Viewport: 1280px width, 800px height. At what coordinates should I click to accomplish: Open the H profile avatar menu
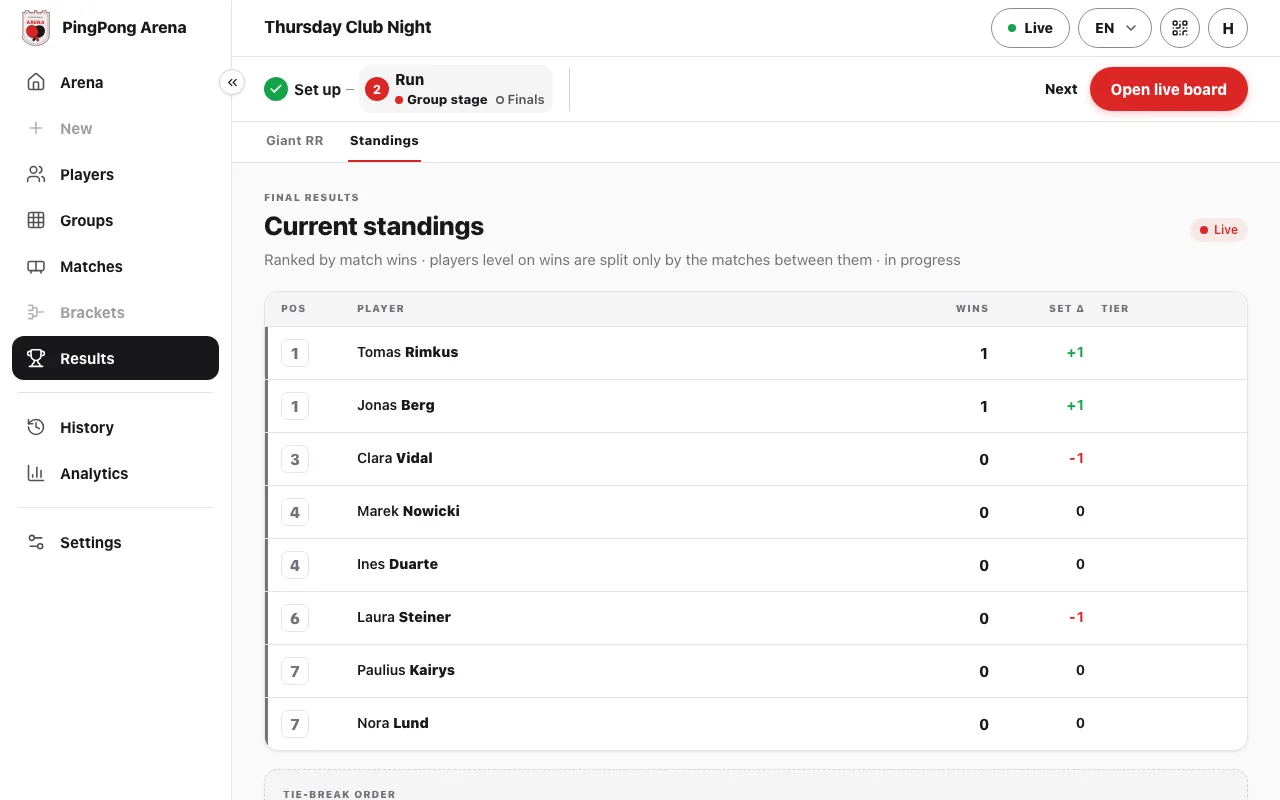pos(1228,28)
